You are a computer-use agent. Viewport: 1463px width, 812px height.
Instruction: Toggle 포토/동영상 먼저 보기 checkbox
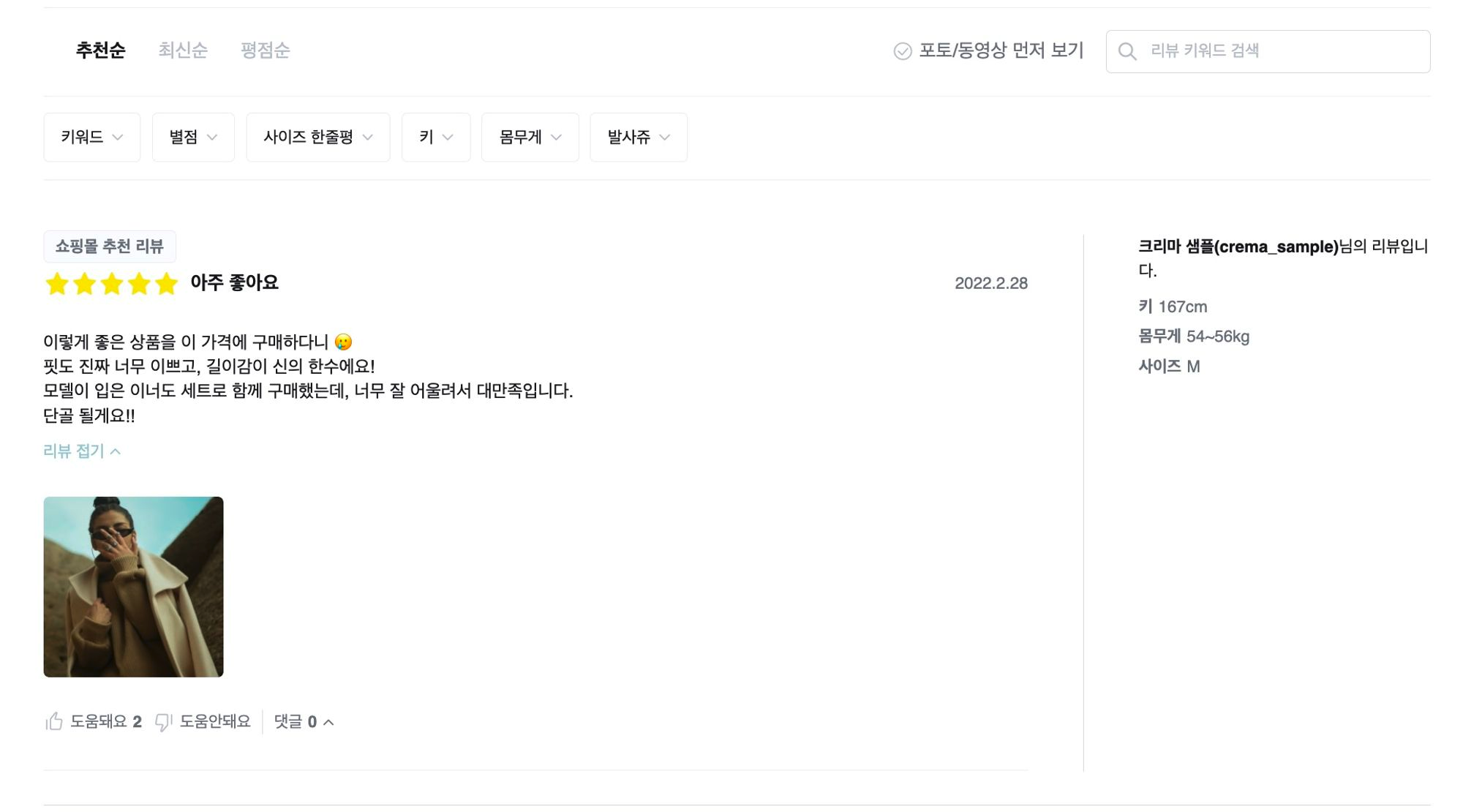[903, 51]
